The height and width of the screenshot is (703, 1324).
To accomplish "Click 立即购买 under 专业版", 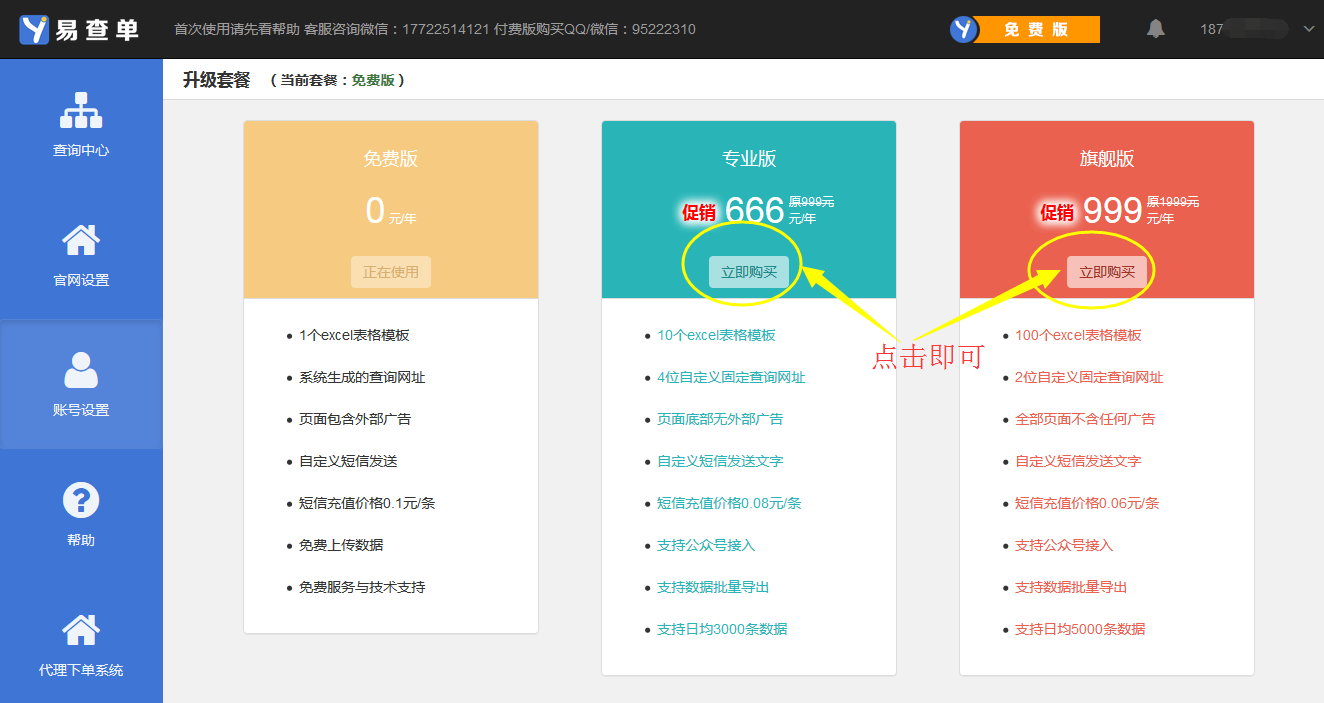I will coord(749,272).
